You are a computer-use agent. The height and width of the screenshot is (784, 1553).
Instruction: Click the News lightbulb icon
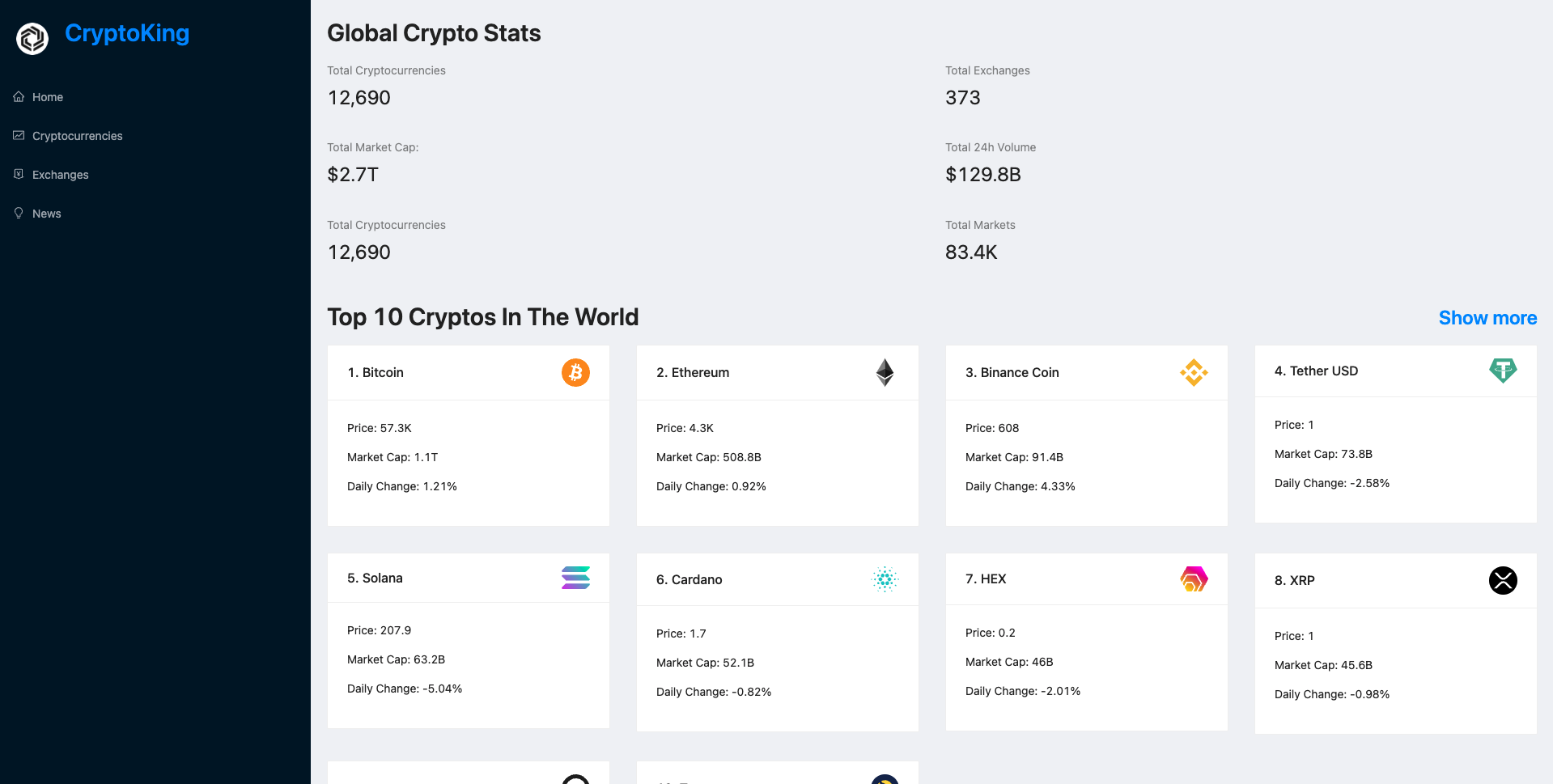(19, 213)
